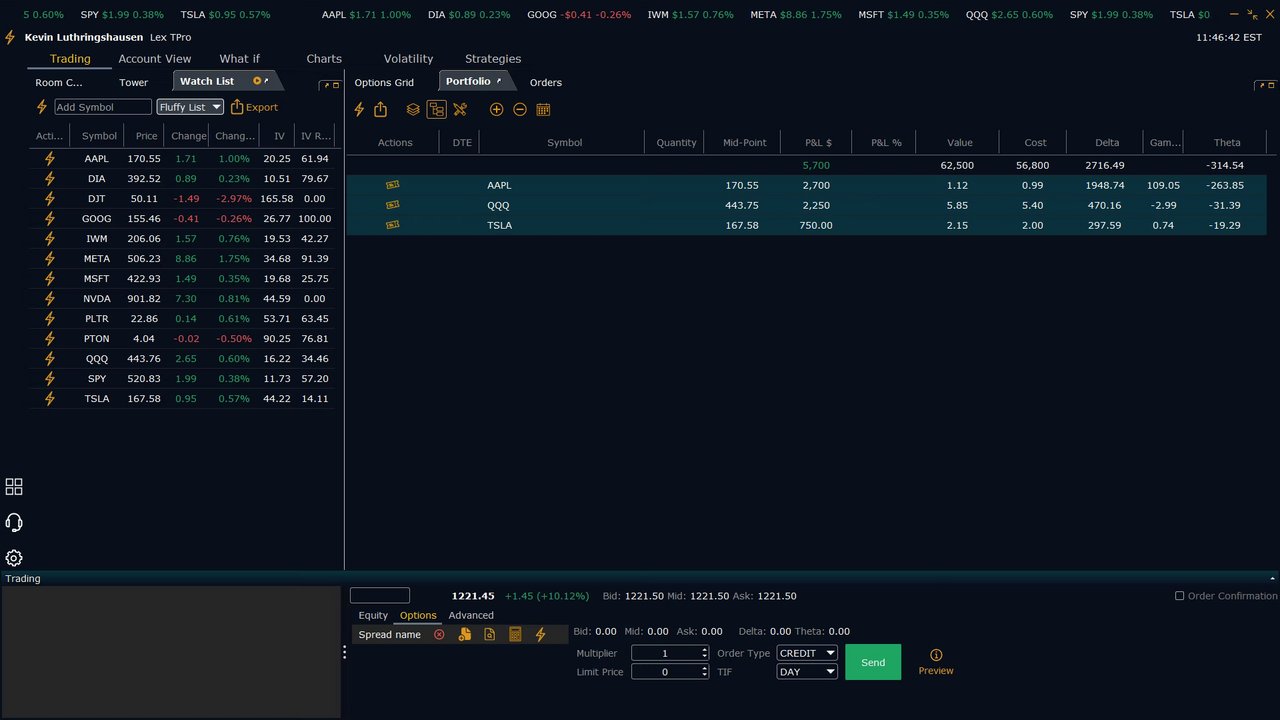The image size is (1280, 720).
Task: Click the red remove icon beside Spread name
Action: (439, 634)
